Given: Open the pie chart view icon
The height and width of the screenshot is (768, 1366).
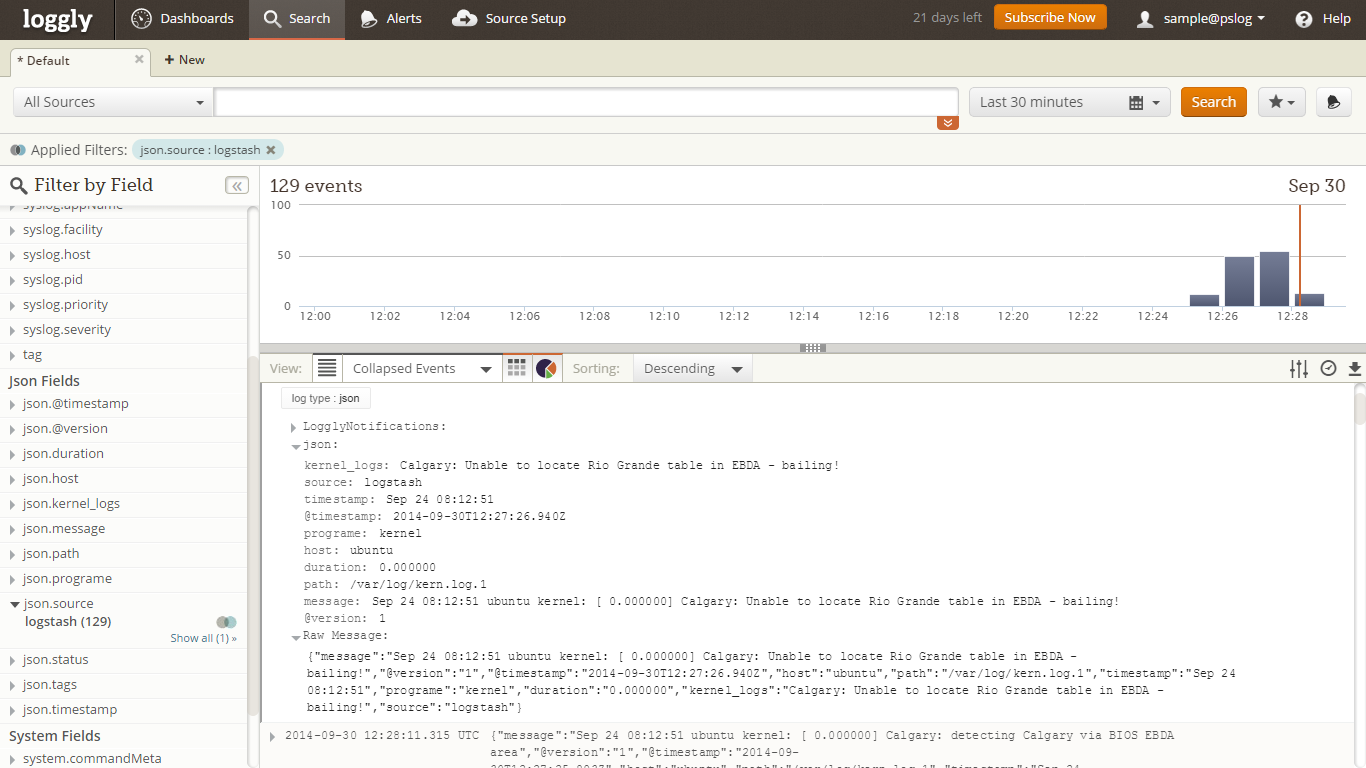Looking at the screenshot, I should [546, 368].
